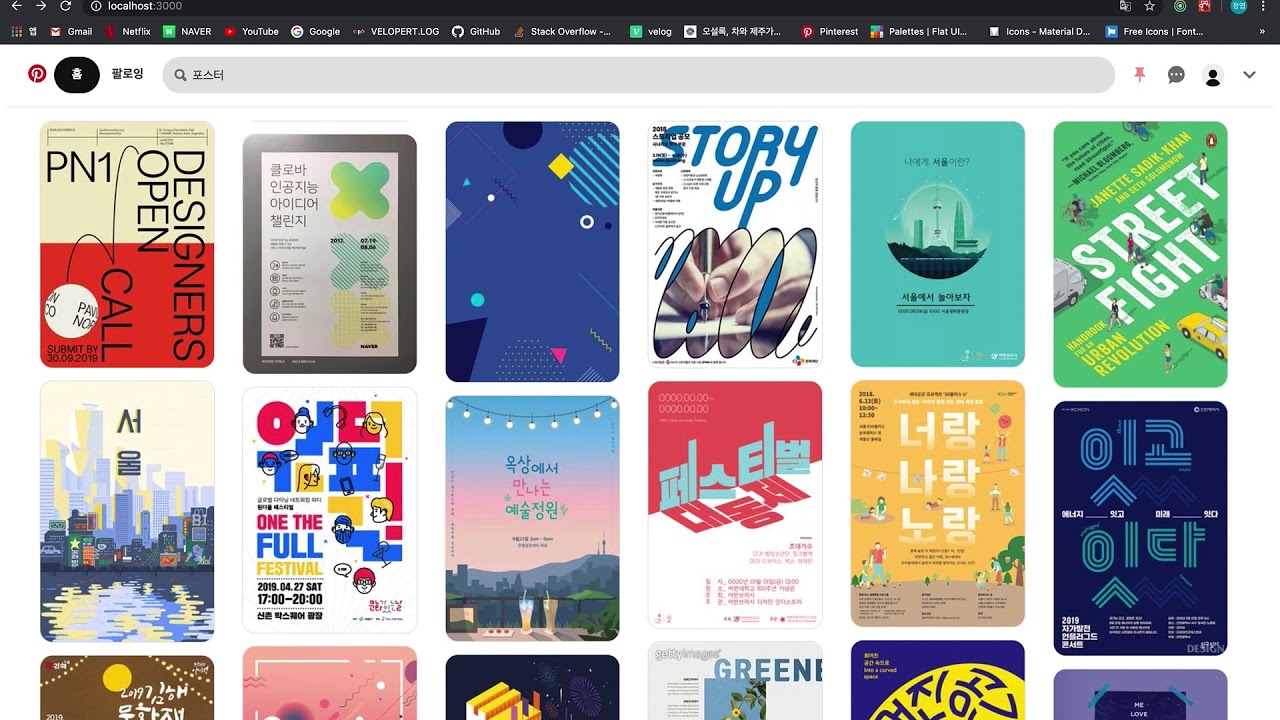The image size is (1280, 720).
Task: Click the Pinterest logo icon
Action: [x=37, y=74]
